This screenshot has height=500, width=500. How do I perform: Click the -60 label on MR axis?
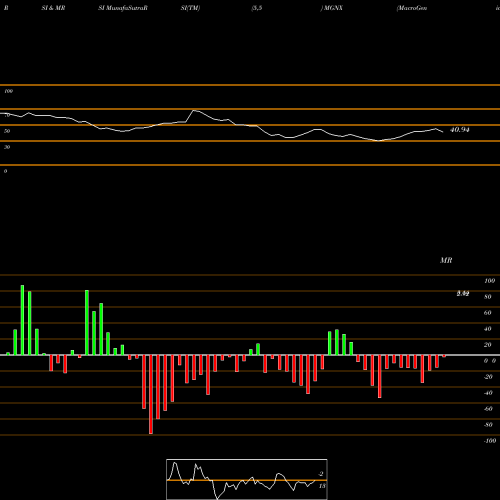coord(488,409)
